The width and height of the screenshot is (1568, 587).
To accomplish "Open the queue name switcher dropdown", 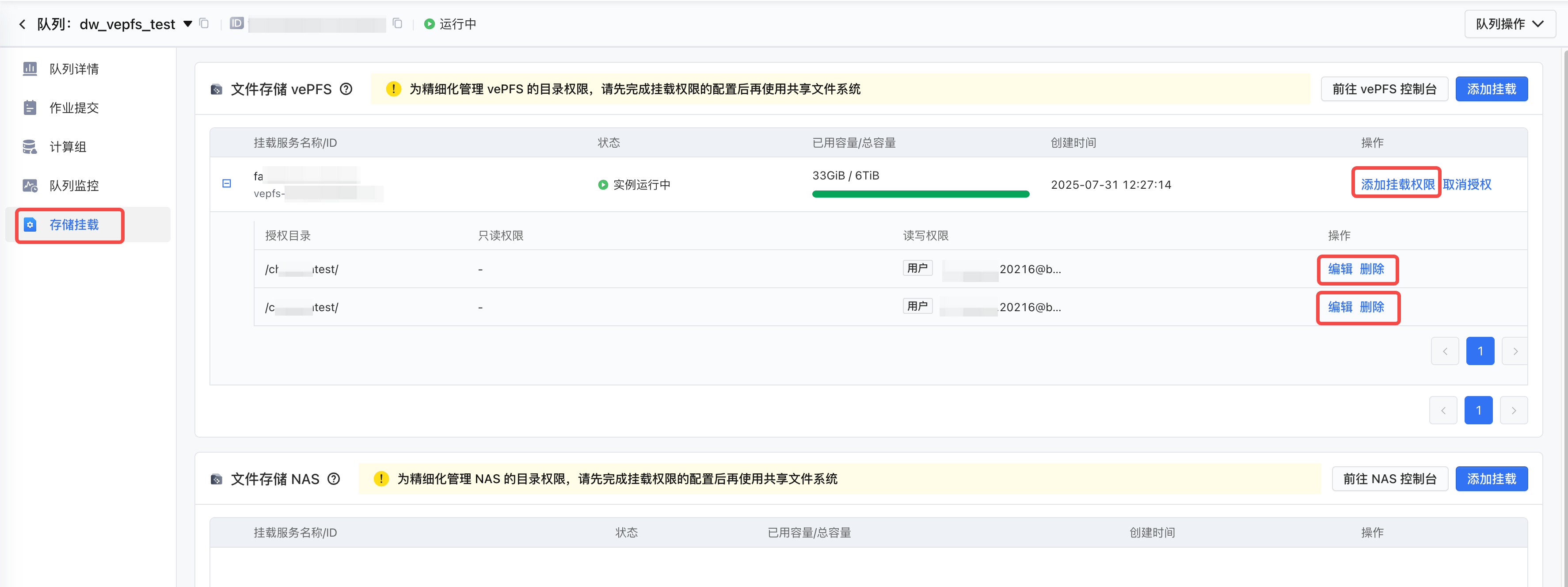I will pyautogui.click(x=188, y=24).
